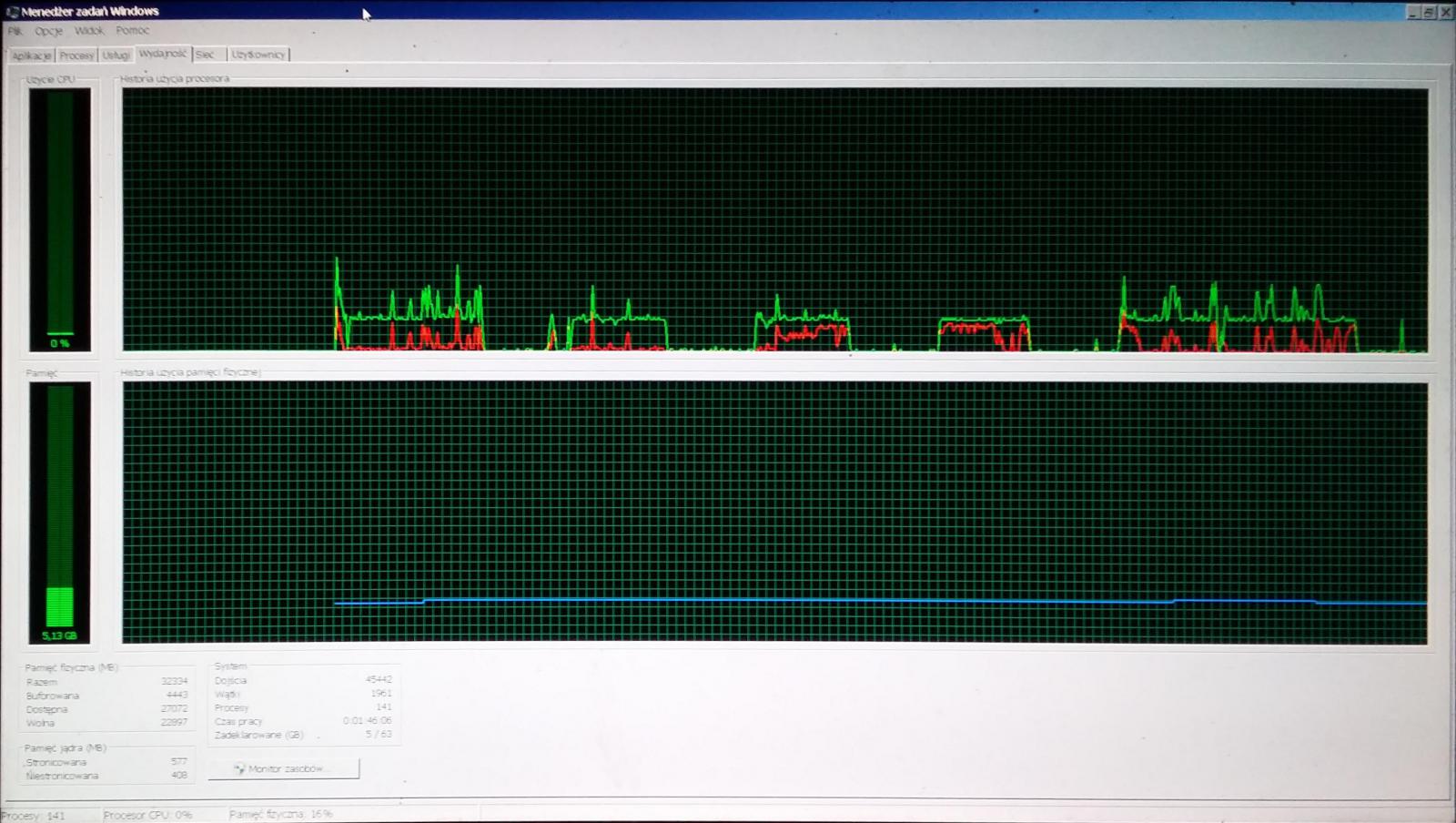The width and height of the screenshot is (1456, 823).
Task: Switch to the Usługi tab
Action: click(x=116, y=56)
